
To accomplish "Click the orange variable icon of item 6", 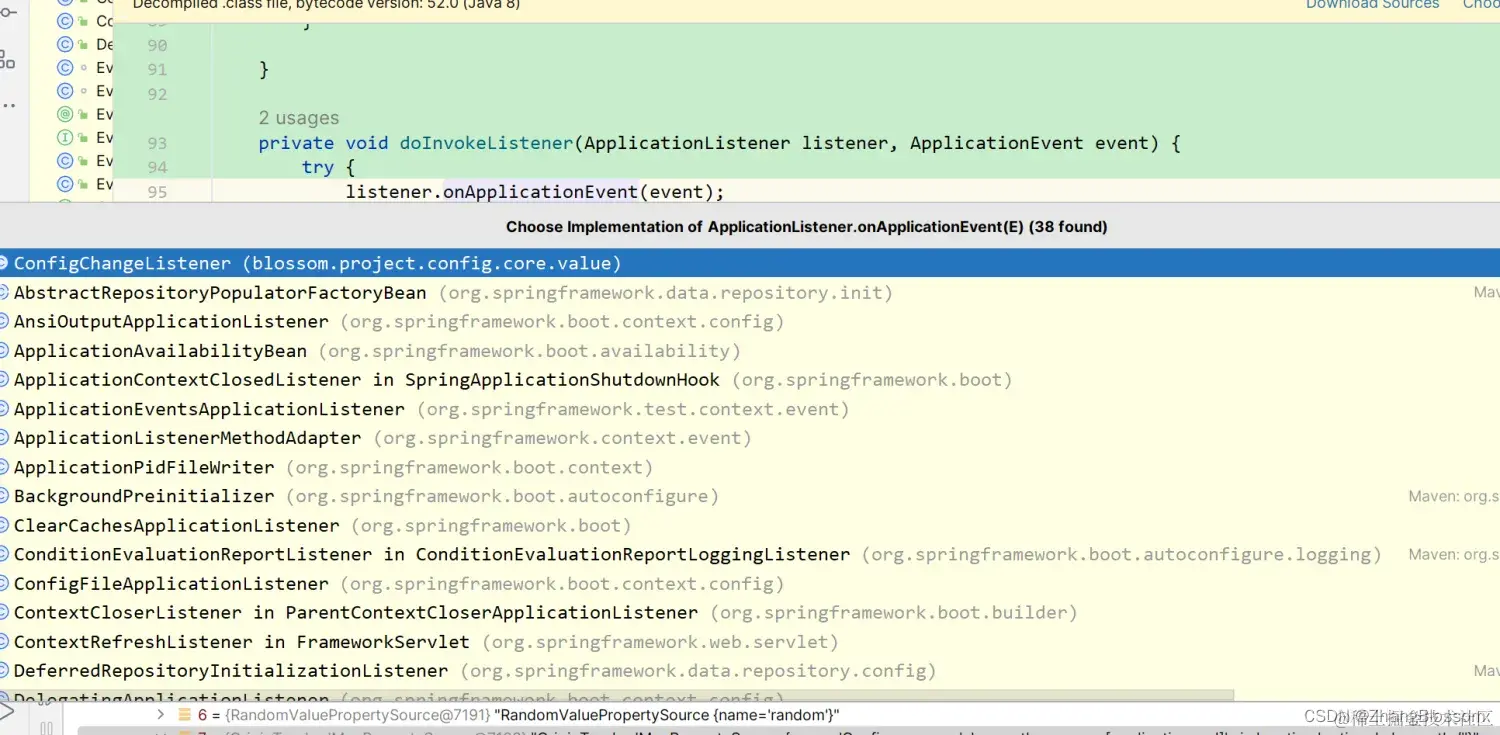I will click(x=185, y=715).
